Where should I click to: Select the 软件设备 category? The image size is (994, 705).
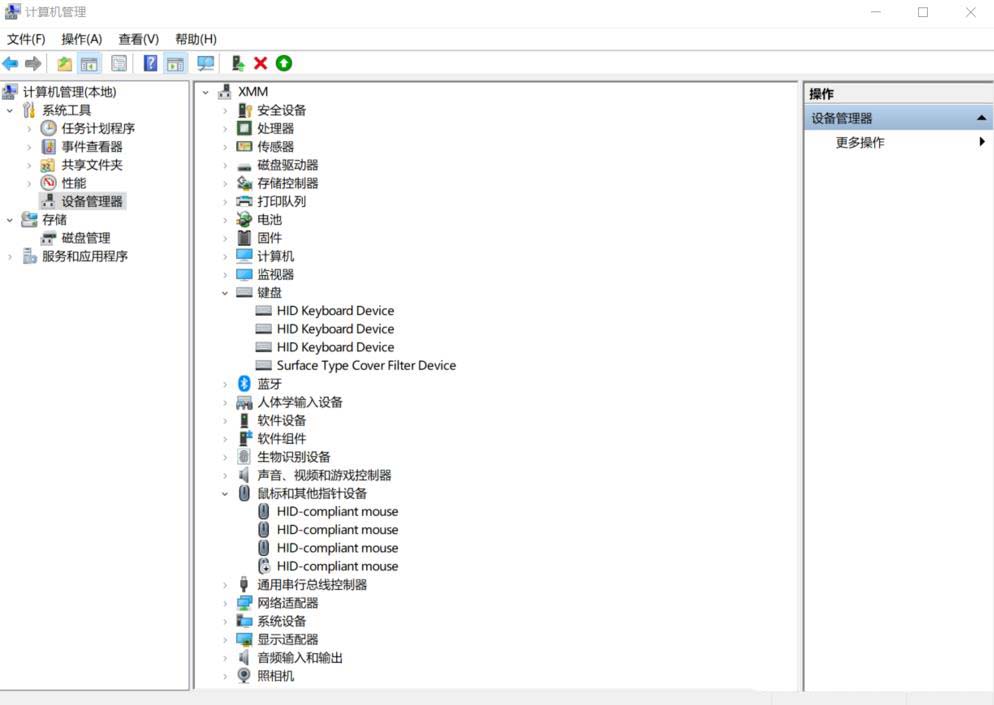tap(281, 420)
